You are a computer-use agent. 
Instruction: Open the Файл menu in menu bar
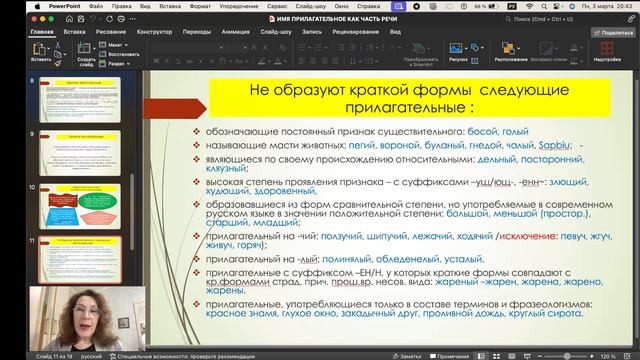click(96, 6)
